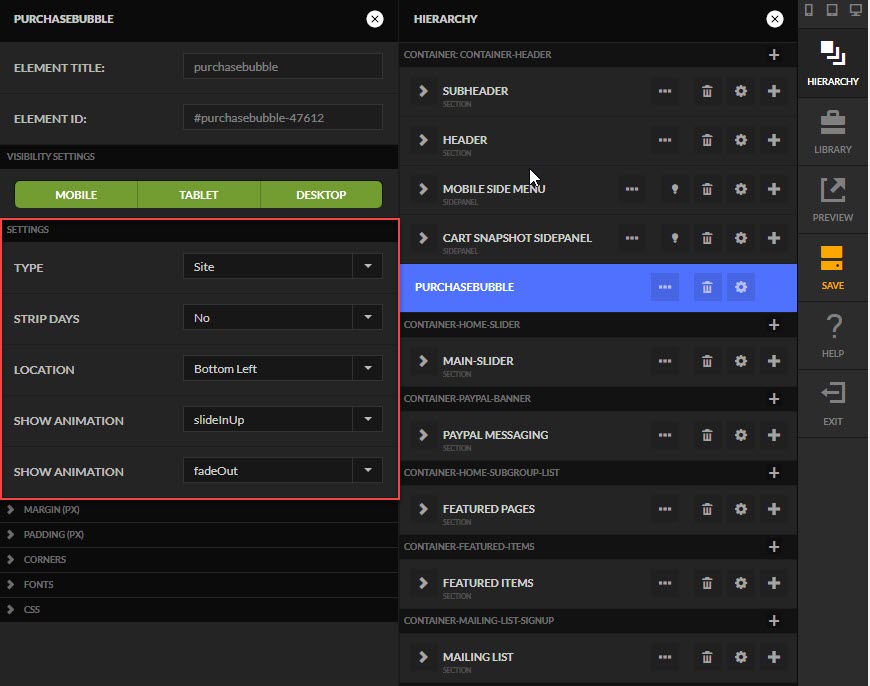Expand the Main-Slider tree item

click(x=423, y=361)
